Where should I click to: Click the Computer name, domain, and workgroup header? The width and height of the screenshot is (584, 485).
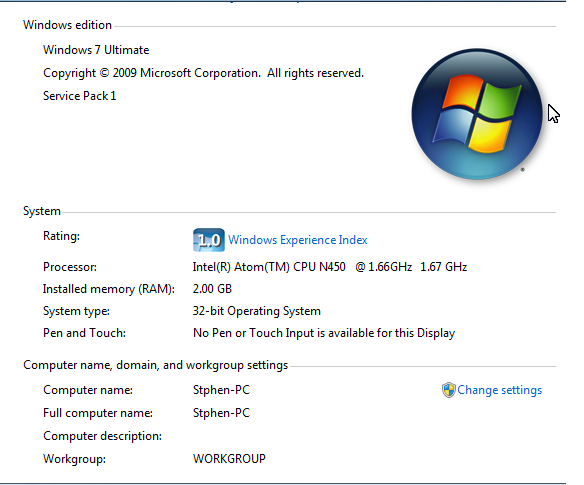[156, 365]
